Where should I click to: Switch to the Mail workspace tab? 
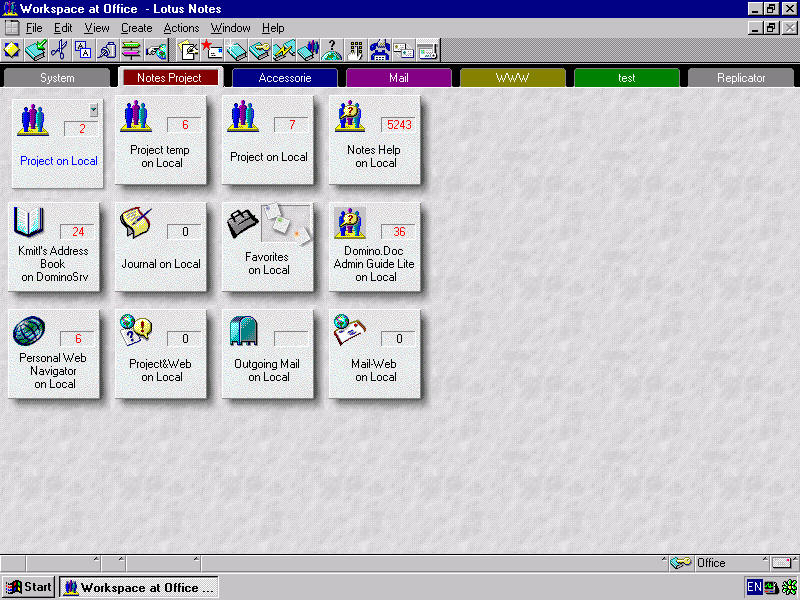click(x=398, y=78)
